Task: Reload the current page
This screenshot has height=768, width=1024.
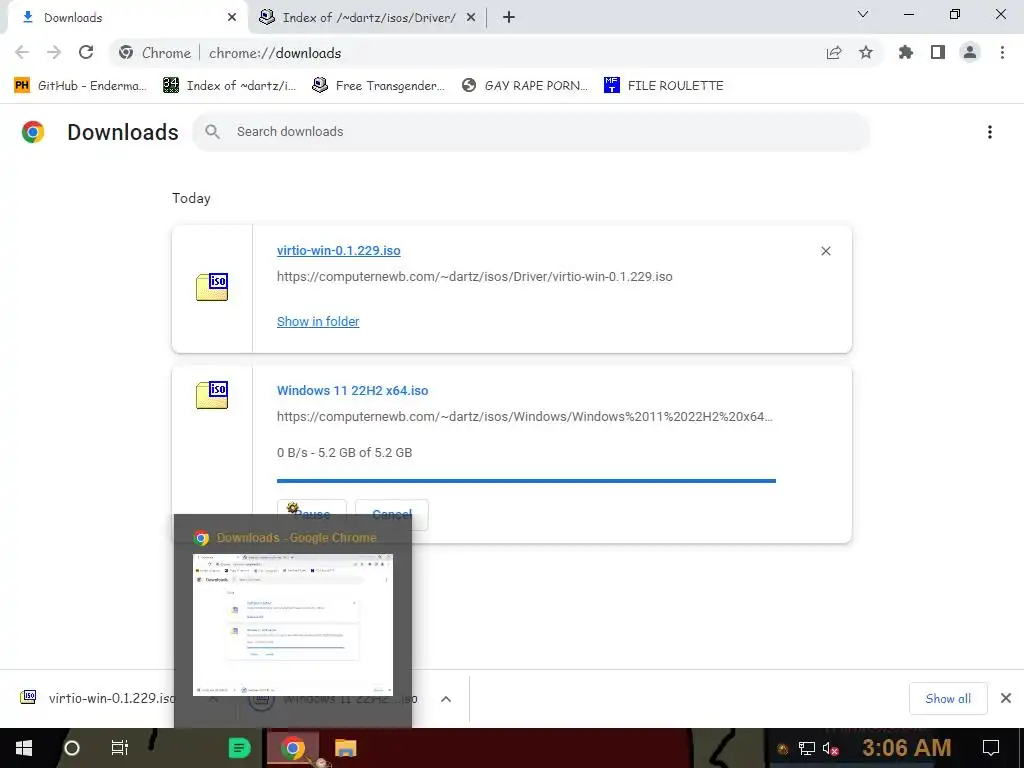Action: pos(86,52)
